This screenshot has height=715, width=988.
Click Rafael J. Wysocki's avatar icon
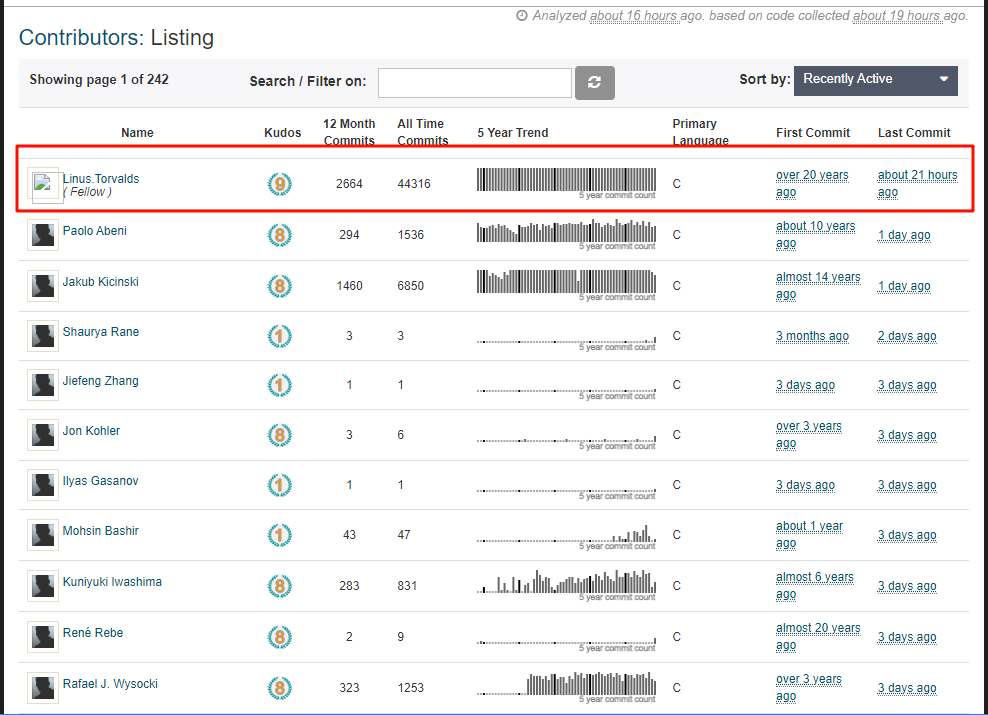tap(43, 688)
